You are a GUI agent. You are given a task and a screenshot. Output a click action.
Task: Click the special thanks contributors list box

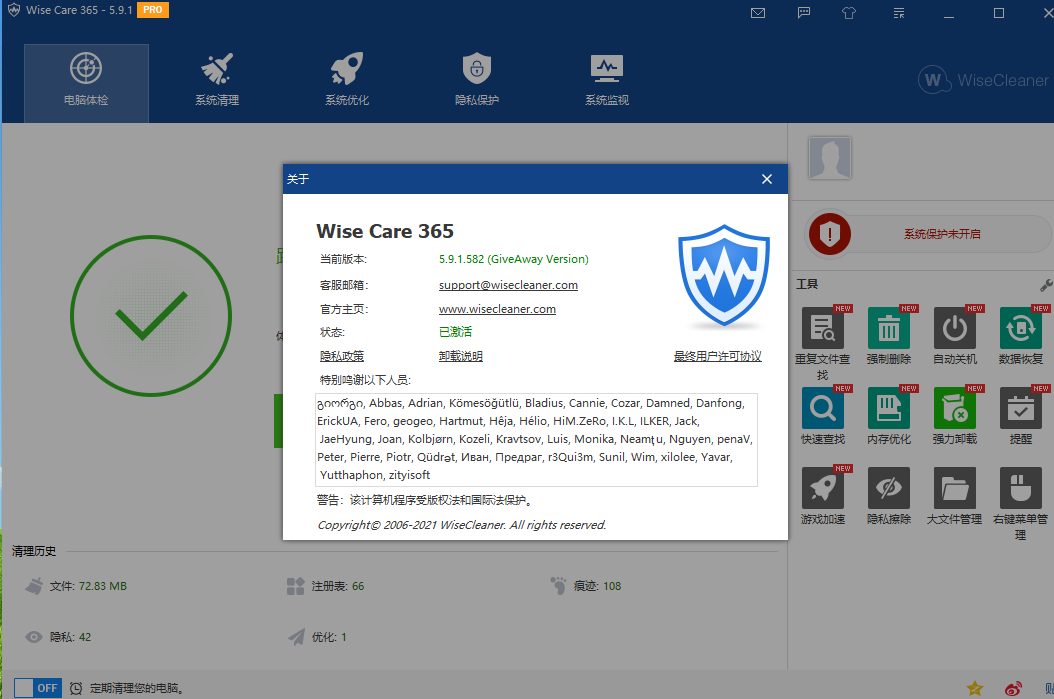pos(536,440)
